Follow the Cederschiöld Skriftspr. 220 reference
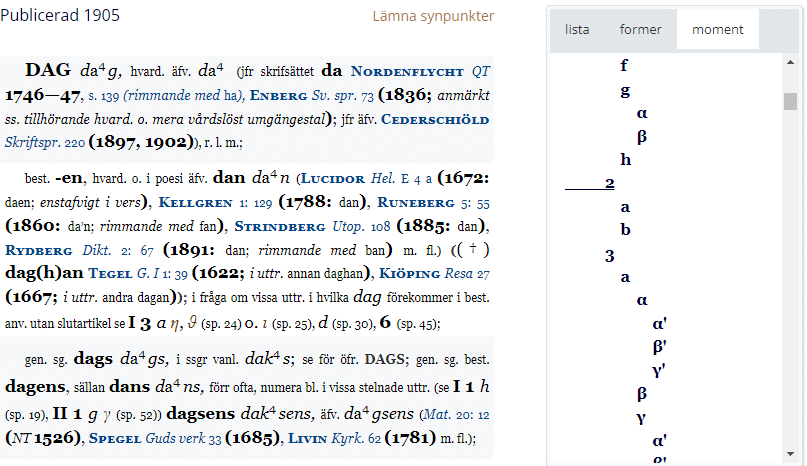The image size is (807, 466). [247, 131]
